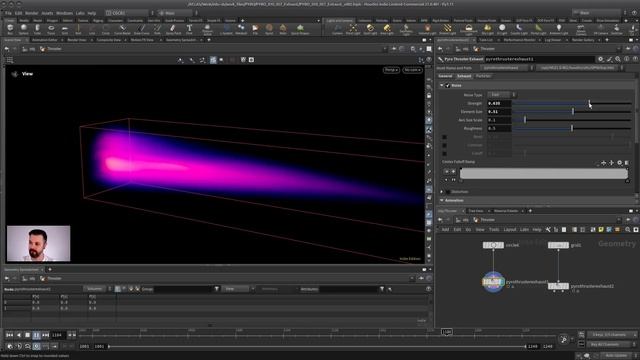Image resolution: width=640 pixels, height=360 pixels.
Task: Select the File shelf tool
Action: (255, 29)
